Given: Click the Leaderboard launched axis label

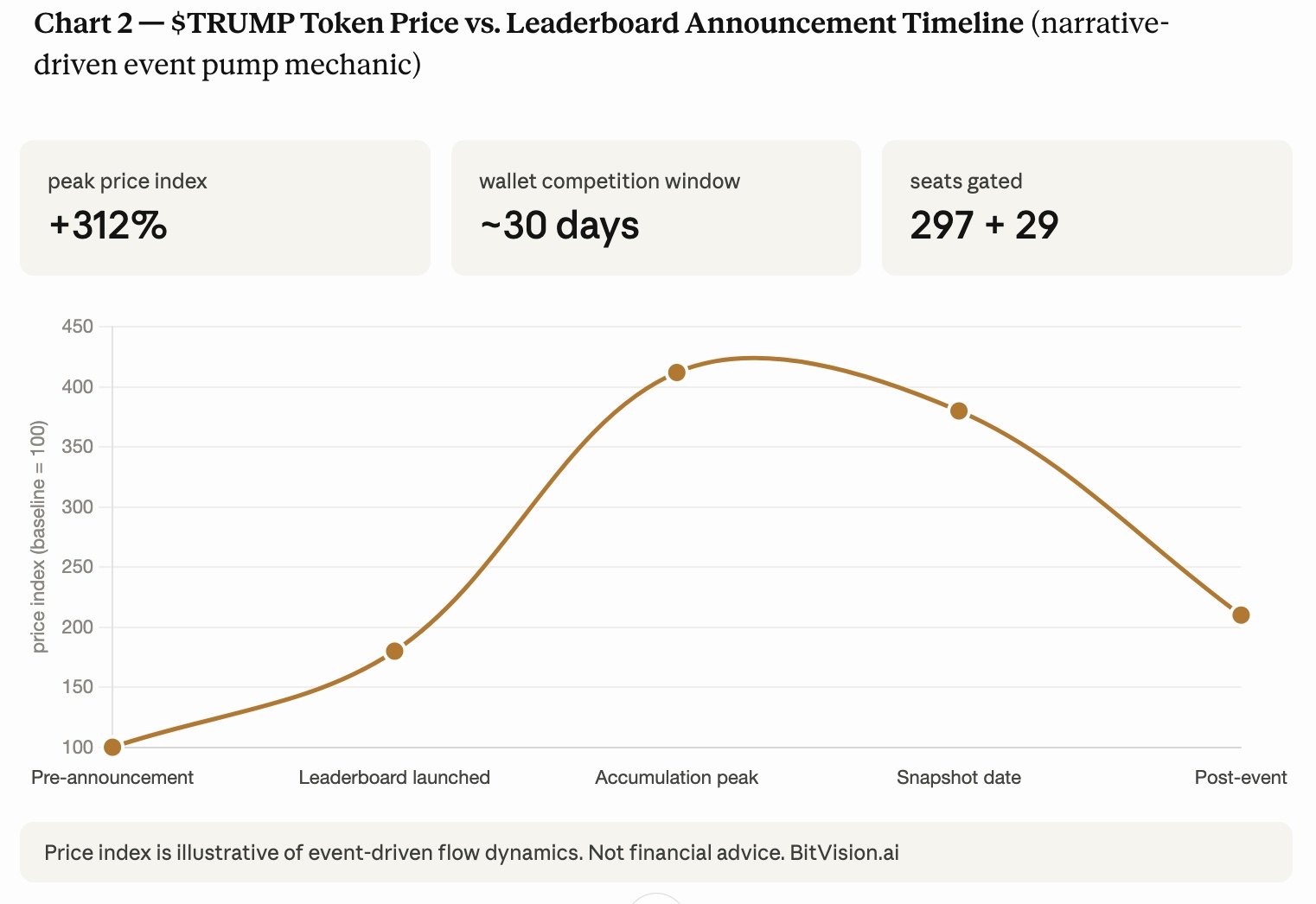Looking at the screenshot, I should pyautogui.click(x=394, y=777).
